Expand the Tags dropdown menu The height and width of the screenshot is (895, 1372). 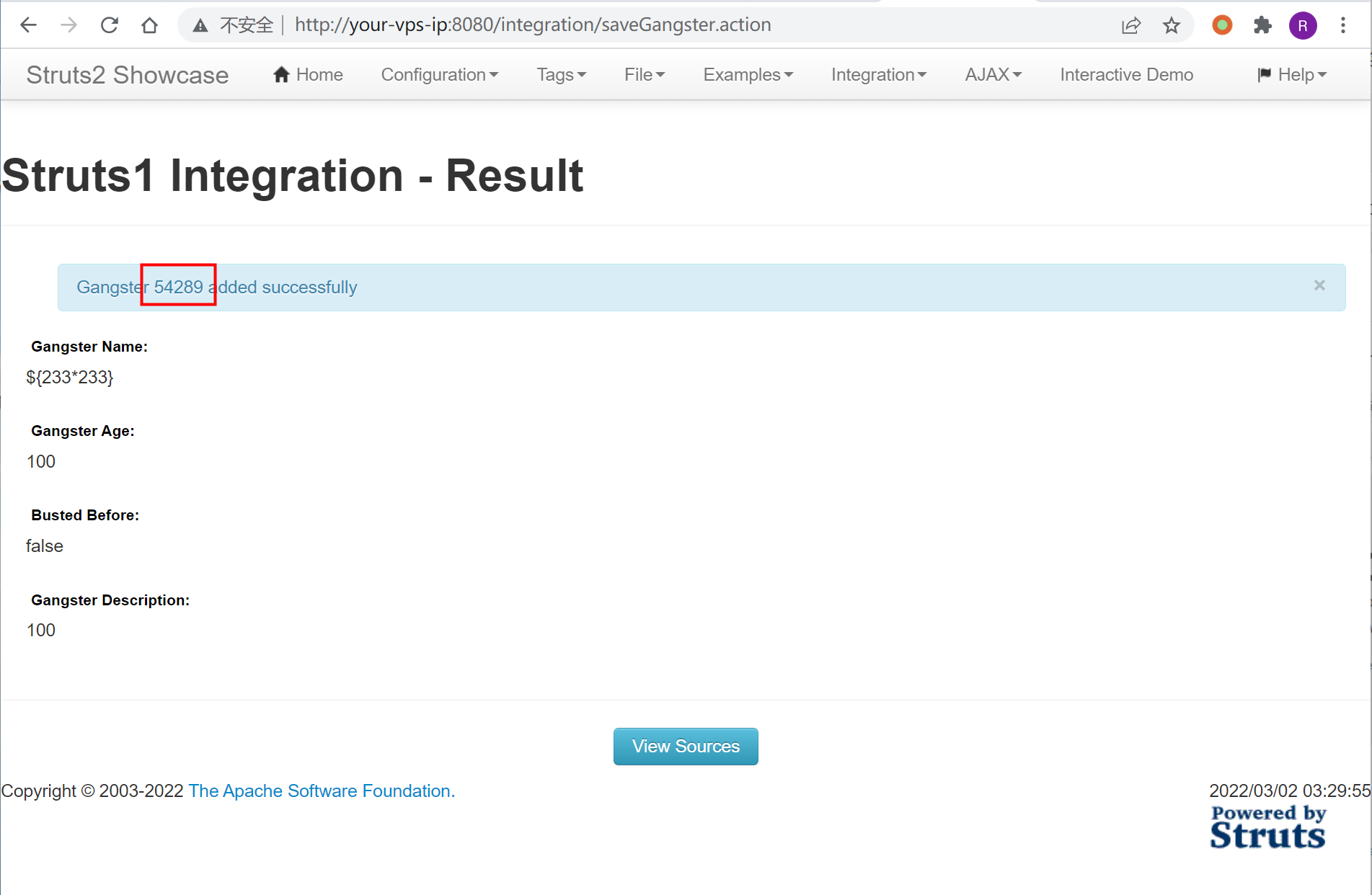point(561,75)
